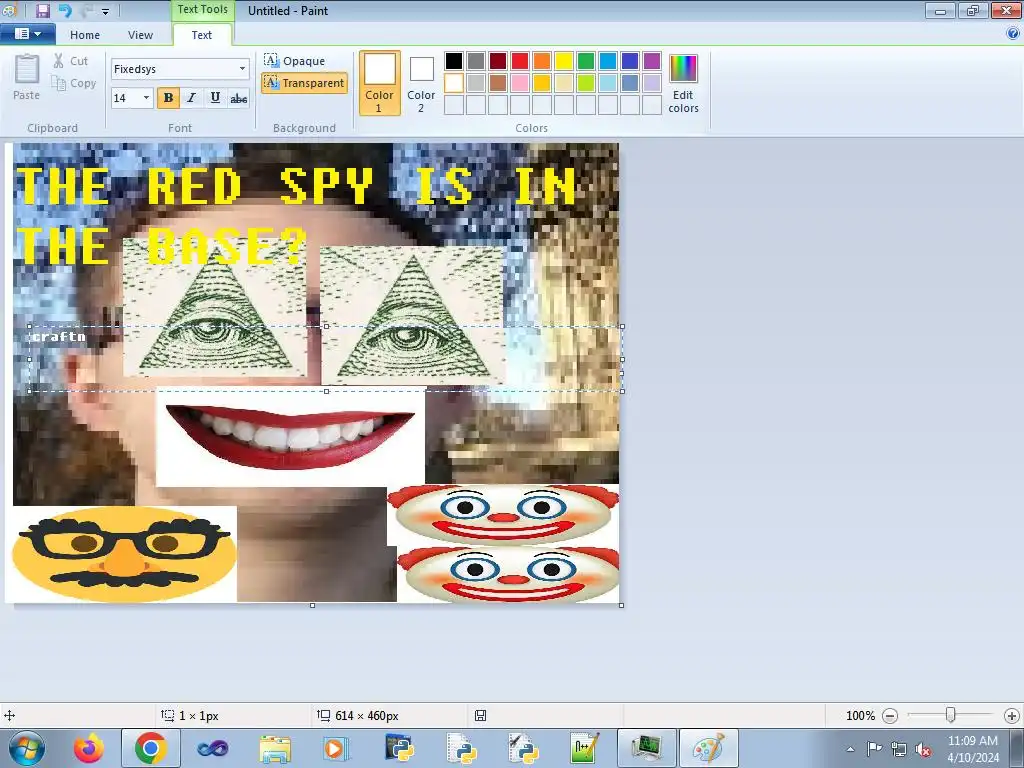
Task: Click the Paint palette taskbar icon
Action: [709, 748]
